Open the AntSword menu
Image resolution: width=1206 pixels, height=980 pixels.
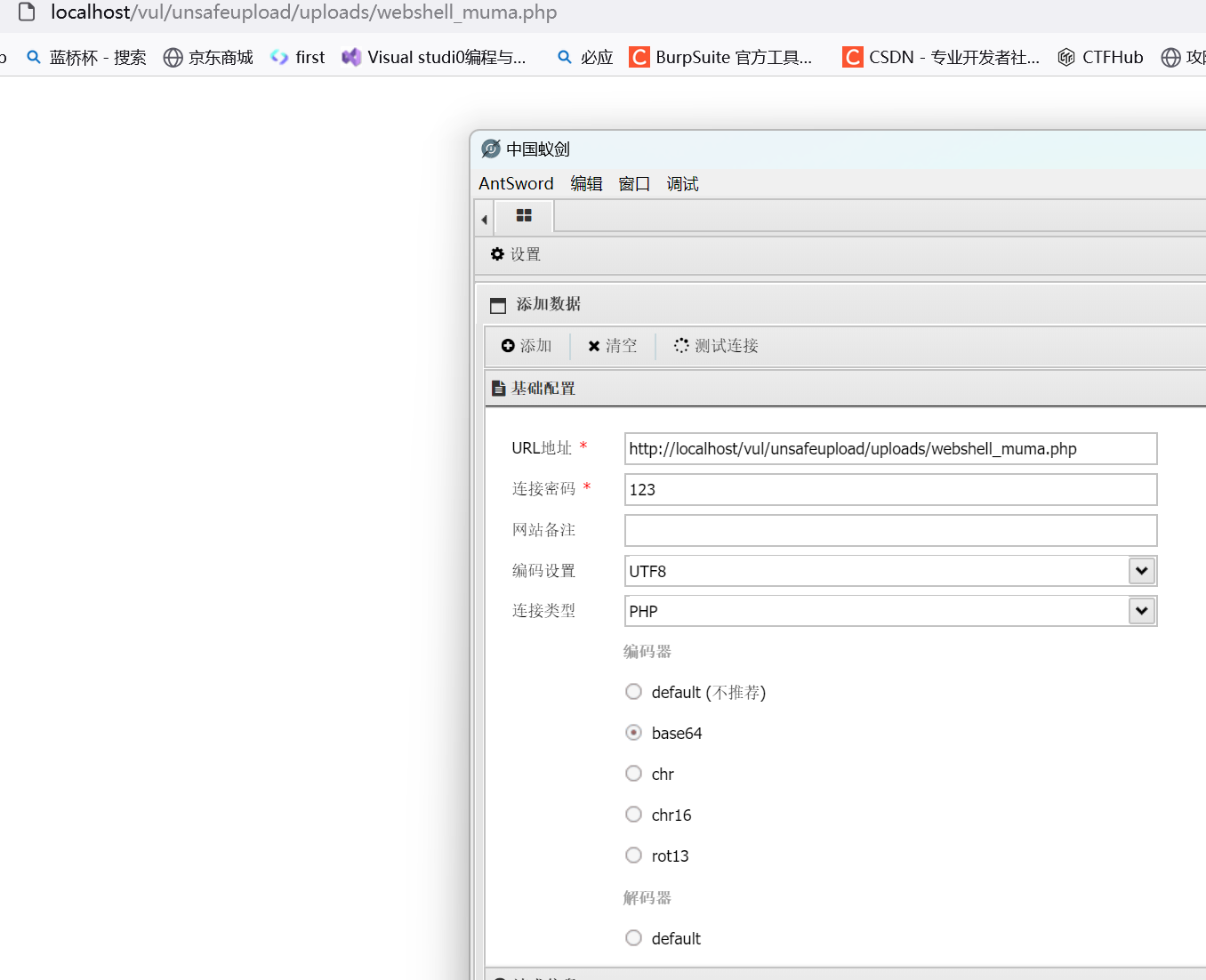click(516, 183)
